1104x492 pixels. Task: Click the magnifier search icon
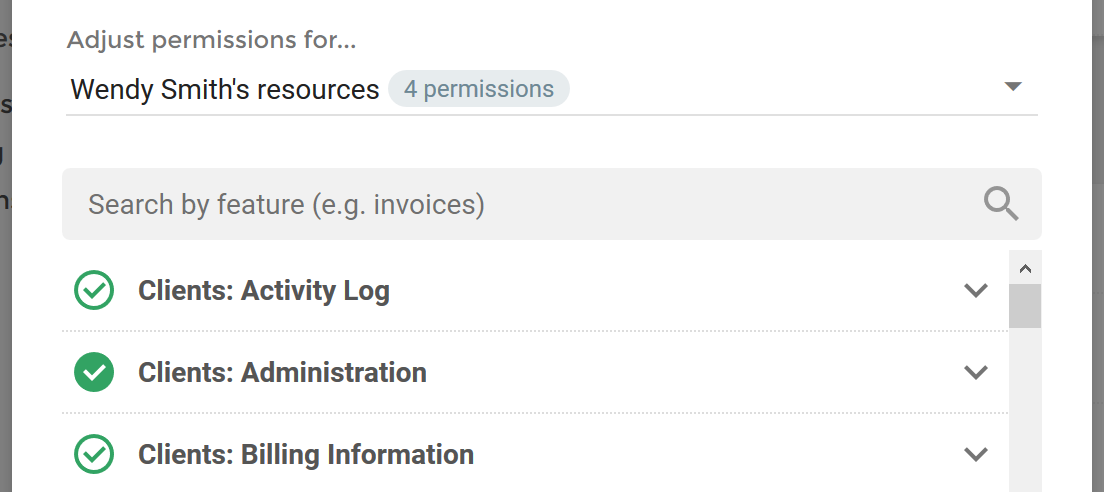tap(1000, 204)
